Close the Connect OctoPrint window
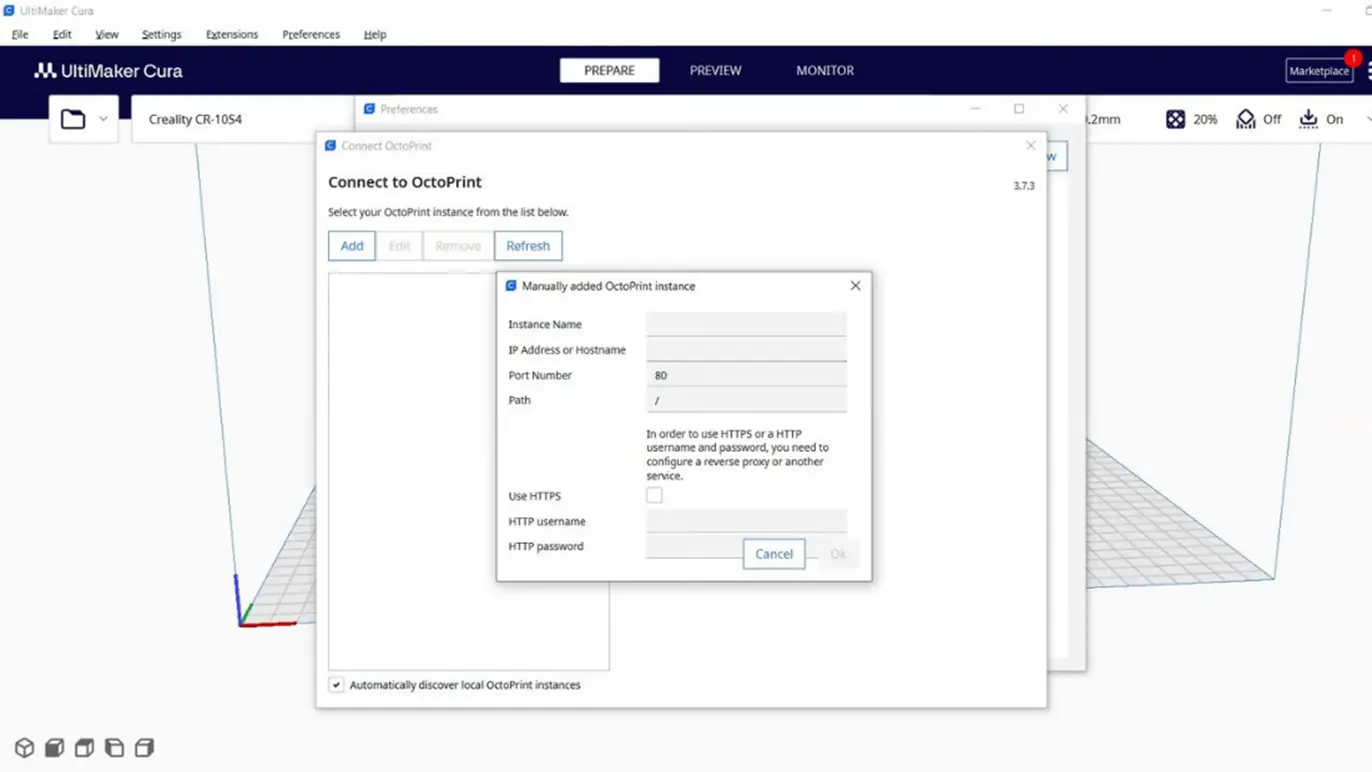This screenshot has height=772, width=1372. 1031,146
